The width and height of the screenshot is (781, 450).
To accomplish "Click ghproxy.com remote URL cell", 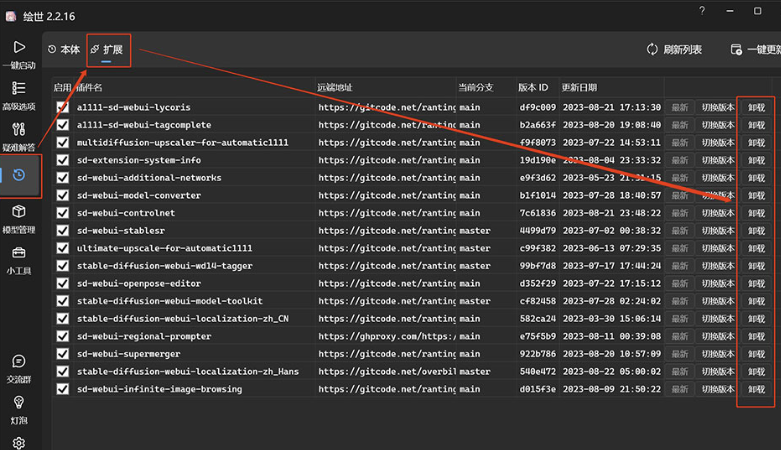I will pyautogui.click(x=387, y=336).
